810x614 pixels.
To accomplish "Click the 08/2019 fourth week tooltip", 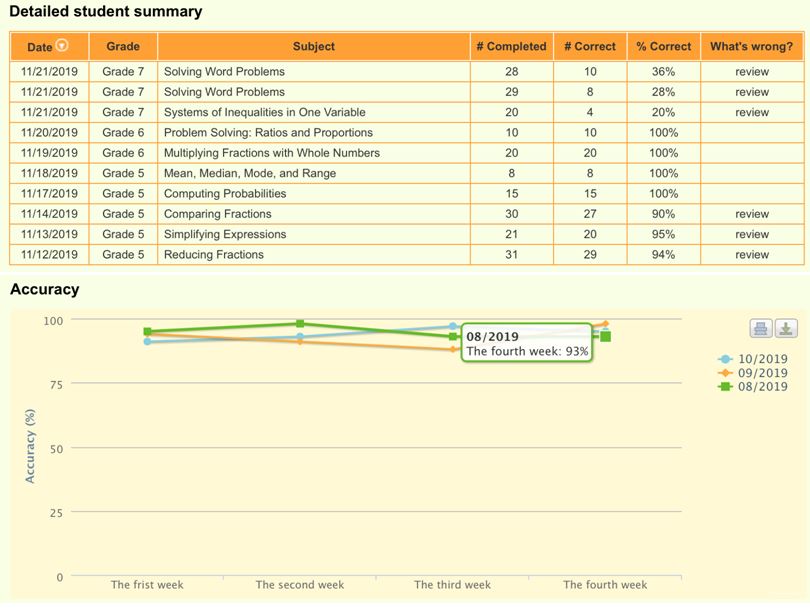I will (526, 343).
